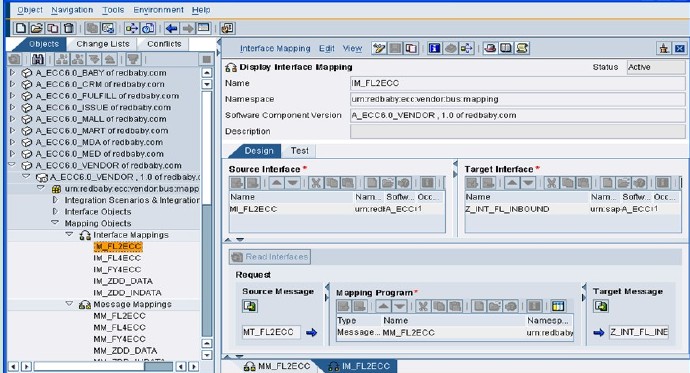This screenshot has height=373, width=690.
Task: Collapse the Message Mappings node
Action: 70,304
